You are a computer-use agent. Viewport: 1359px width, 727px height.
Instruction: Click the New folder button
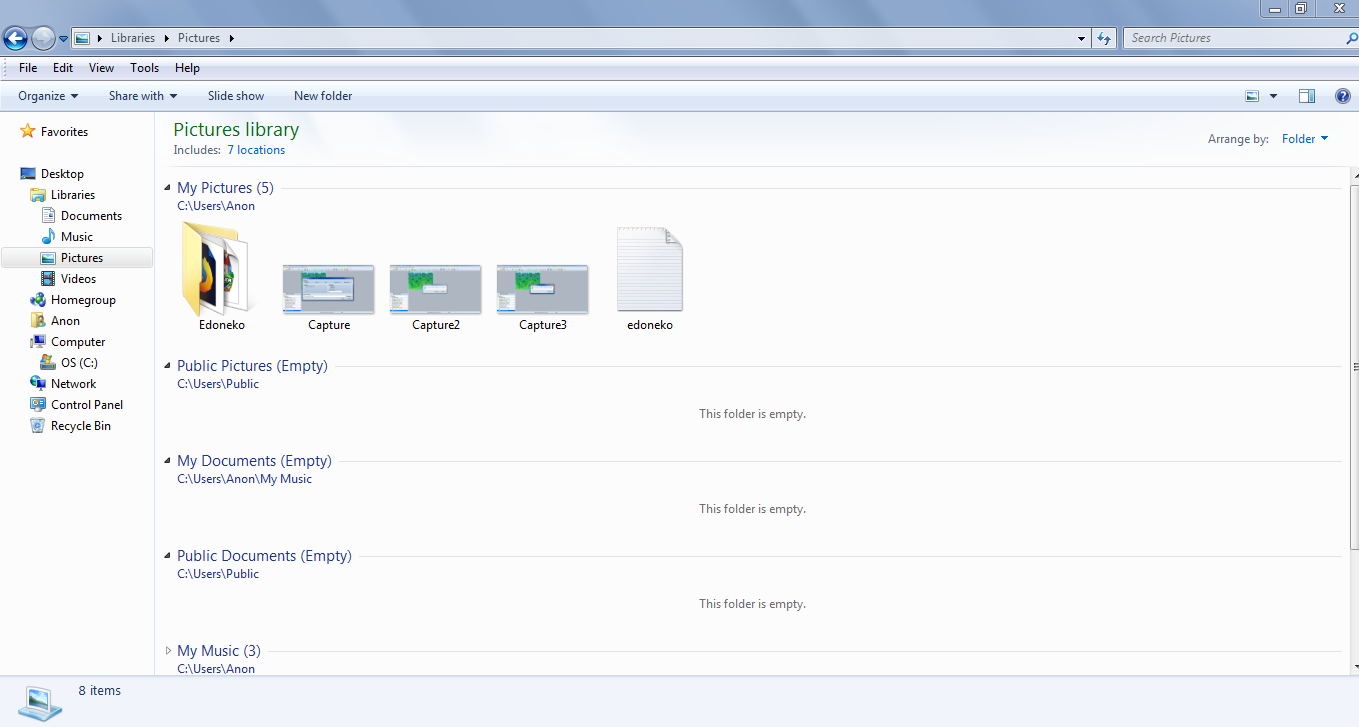point(323,96)
